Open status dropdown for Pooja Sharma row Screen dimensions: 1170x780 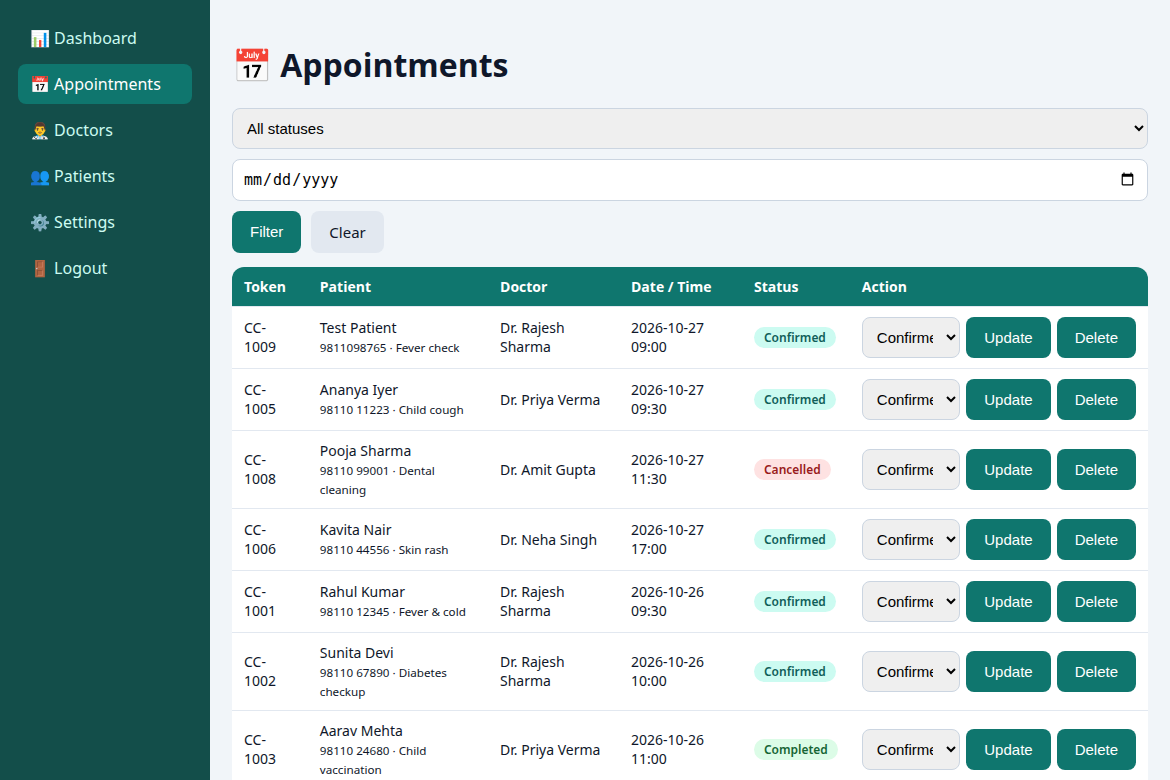pyautogui.click(x=910, y=469)
